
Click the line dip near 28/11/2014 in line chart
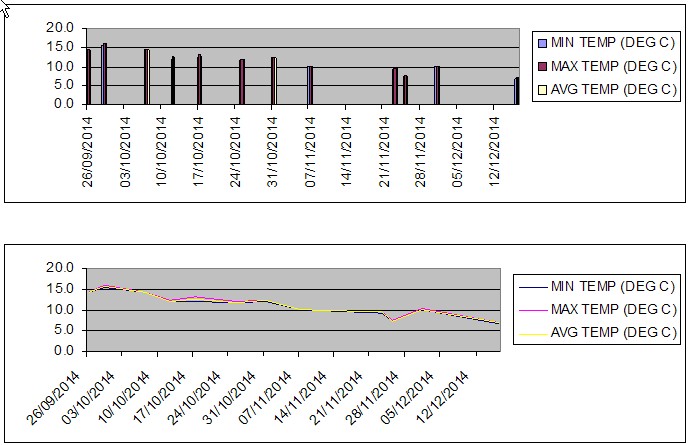pos(392,320)
